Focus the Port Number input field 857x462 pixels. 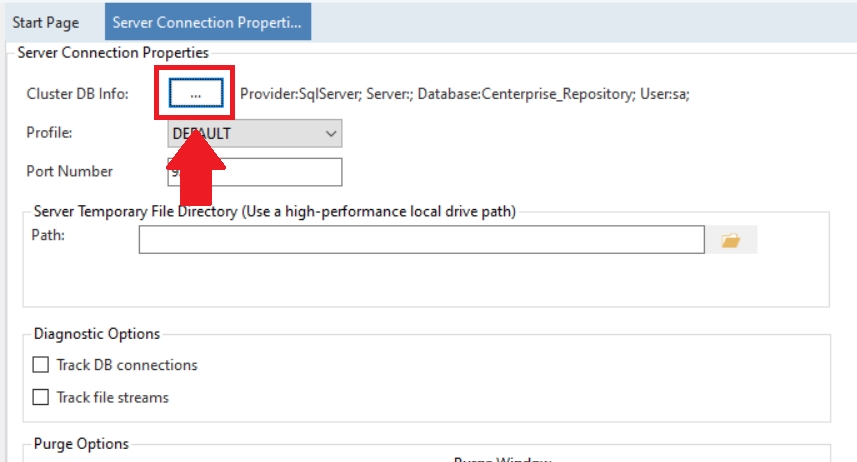[x=255, y=172]
